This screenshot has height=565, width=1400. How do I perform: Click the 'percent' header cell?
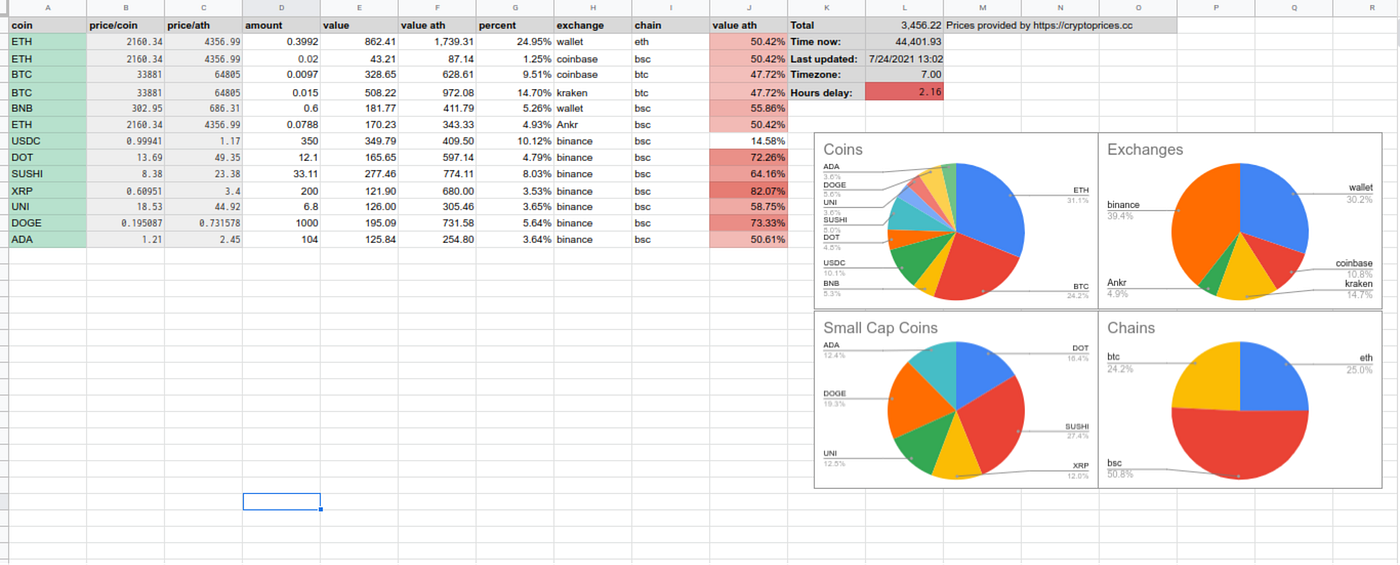(515, 25)
